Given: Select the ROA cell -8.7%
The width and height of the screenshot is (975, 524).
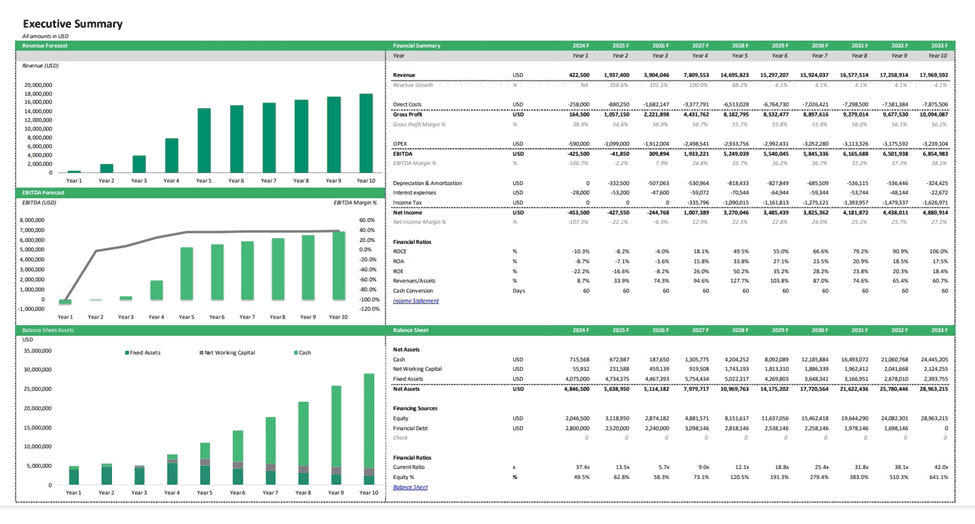Looking at the screenshot, I should 582,262.
